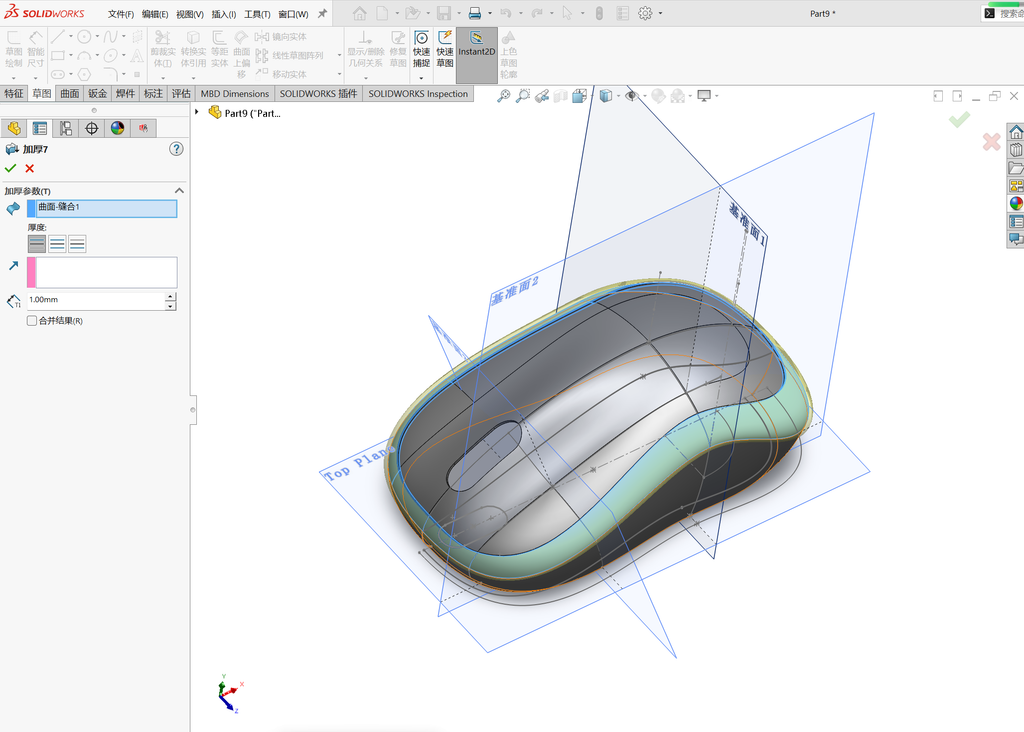Toggle 快速捕捉 quick snaps
The image size is (1024, 732).
pyautogui.click(x=422, y=50)
